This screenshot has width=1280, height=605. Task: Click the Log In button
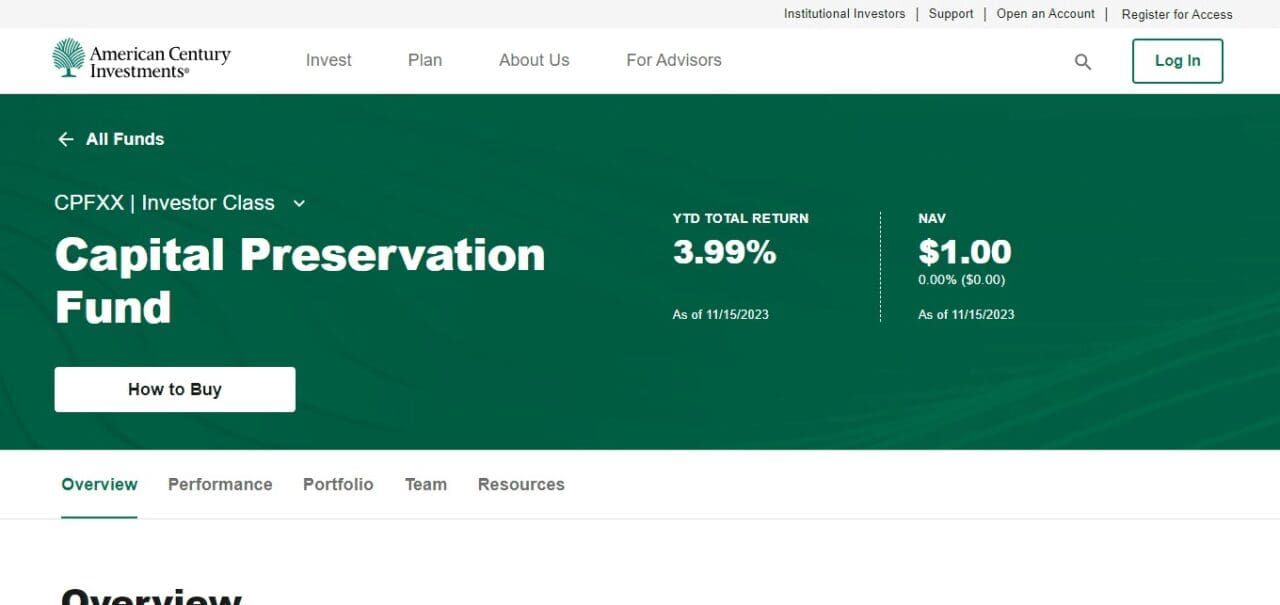click(x=1177, y=61)
